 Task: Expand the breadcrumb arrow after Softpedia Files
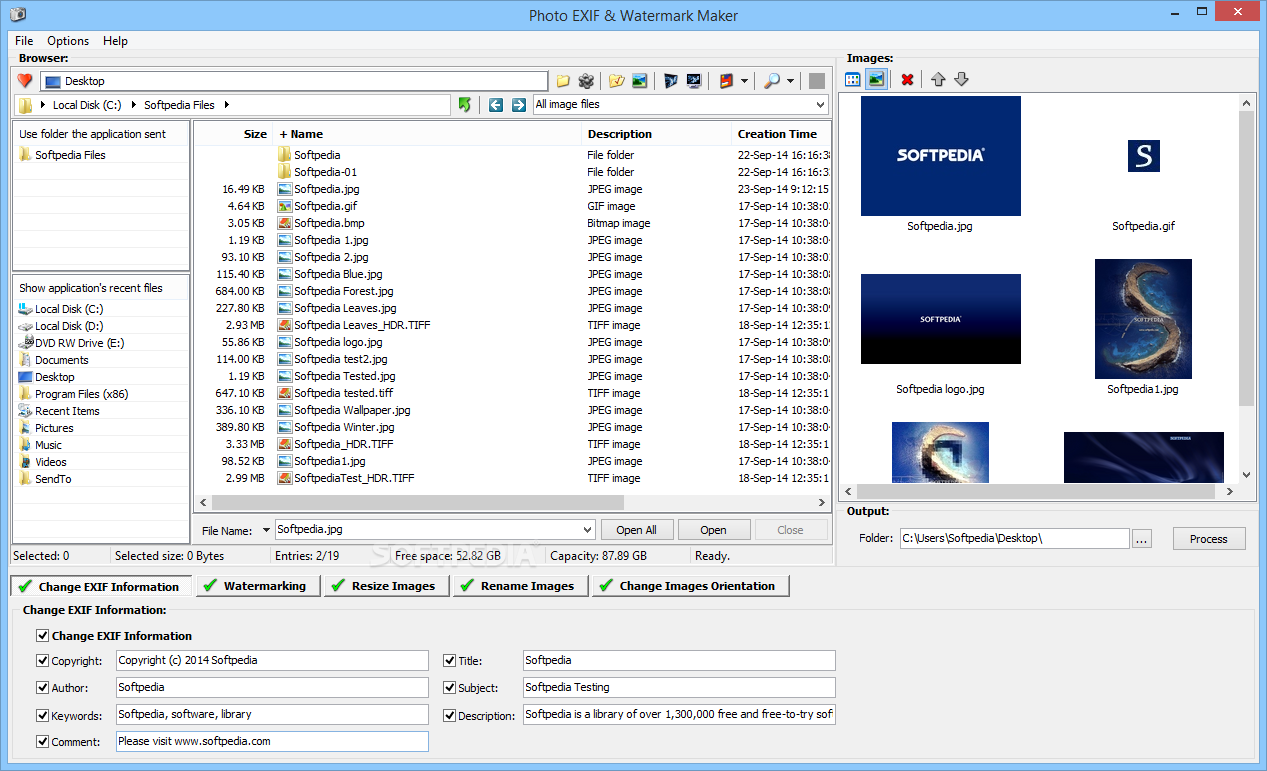[226, 104]
